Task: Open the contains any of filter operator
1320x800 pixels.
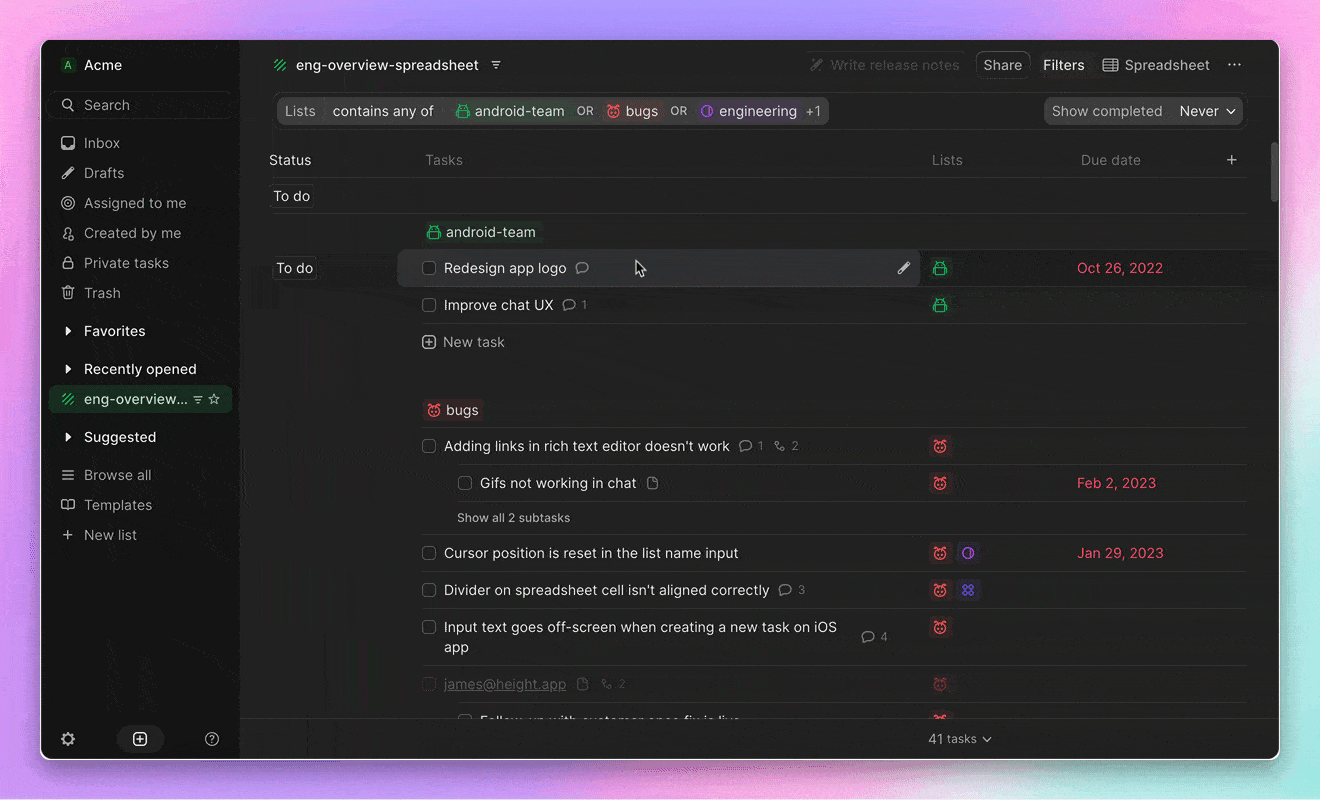Action: (x=383, y=111)
